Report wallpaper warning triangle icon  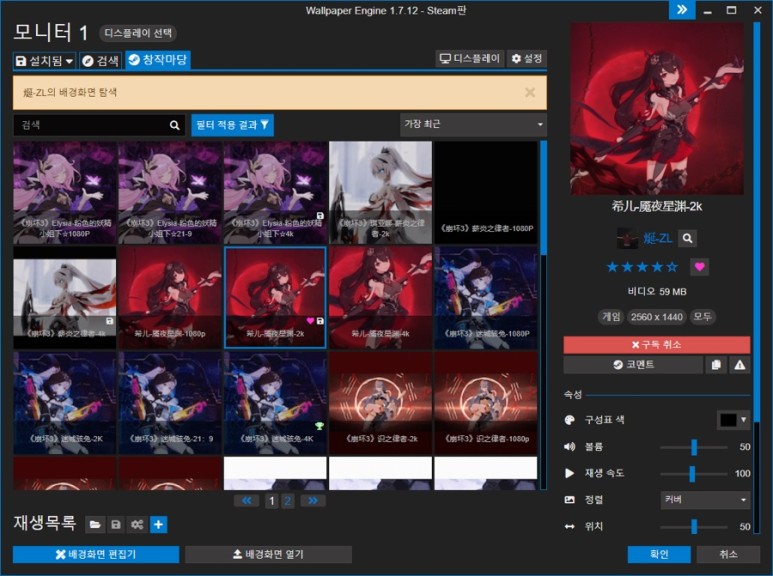739,365
